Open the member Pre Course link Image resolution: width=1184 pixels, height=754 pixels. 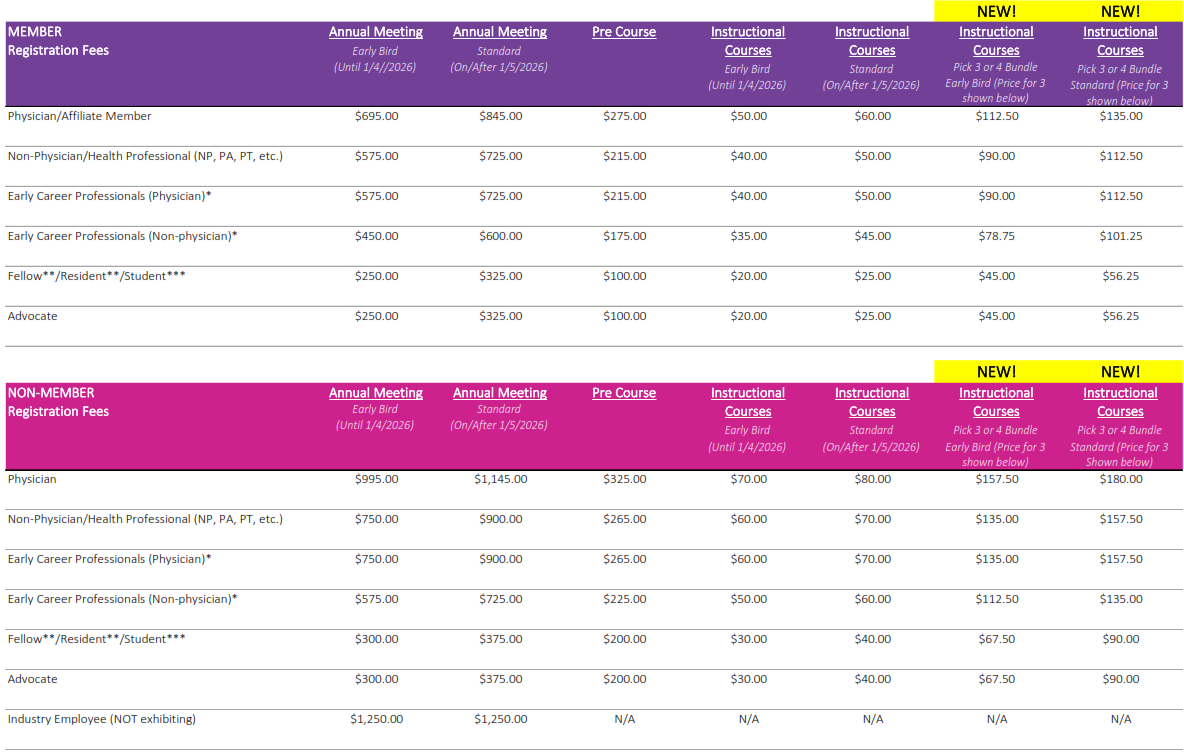623,31
